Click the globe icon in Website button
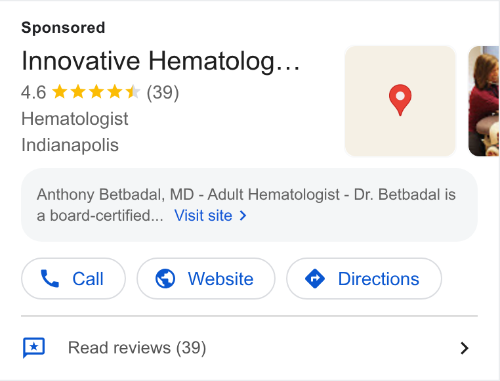Image resolution: width=500 pixels, height=381 pixels. (165, 279)
